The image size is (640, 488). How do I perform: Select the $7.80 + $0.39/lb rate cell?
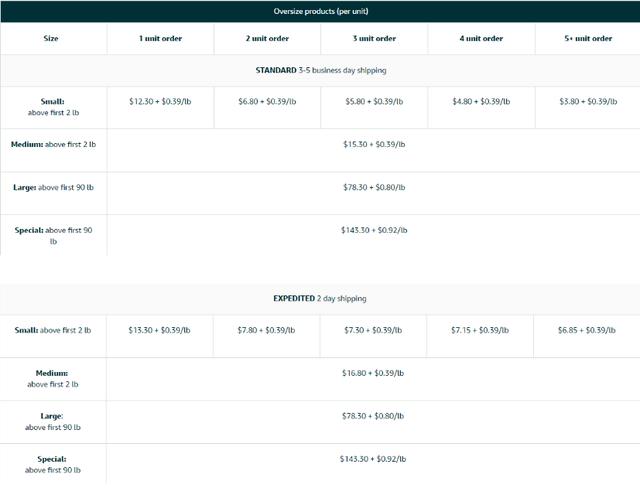tap(267, 330)
